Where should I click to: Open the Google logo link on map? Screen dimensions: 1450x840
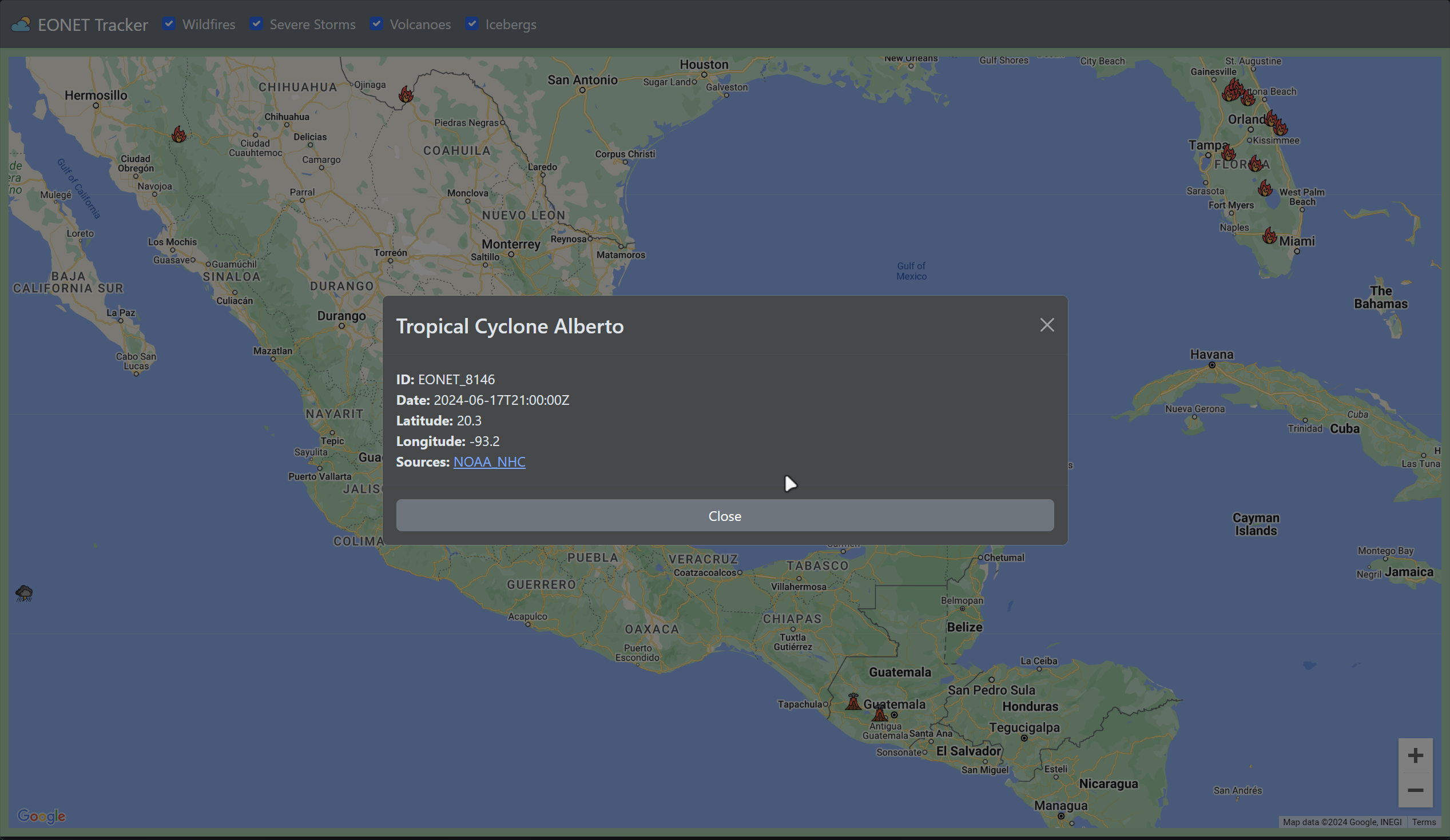(41, 816)
